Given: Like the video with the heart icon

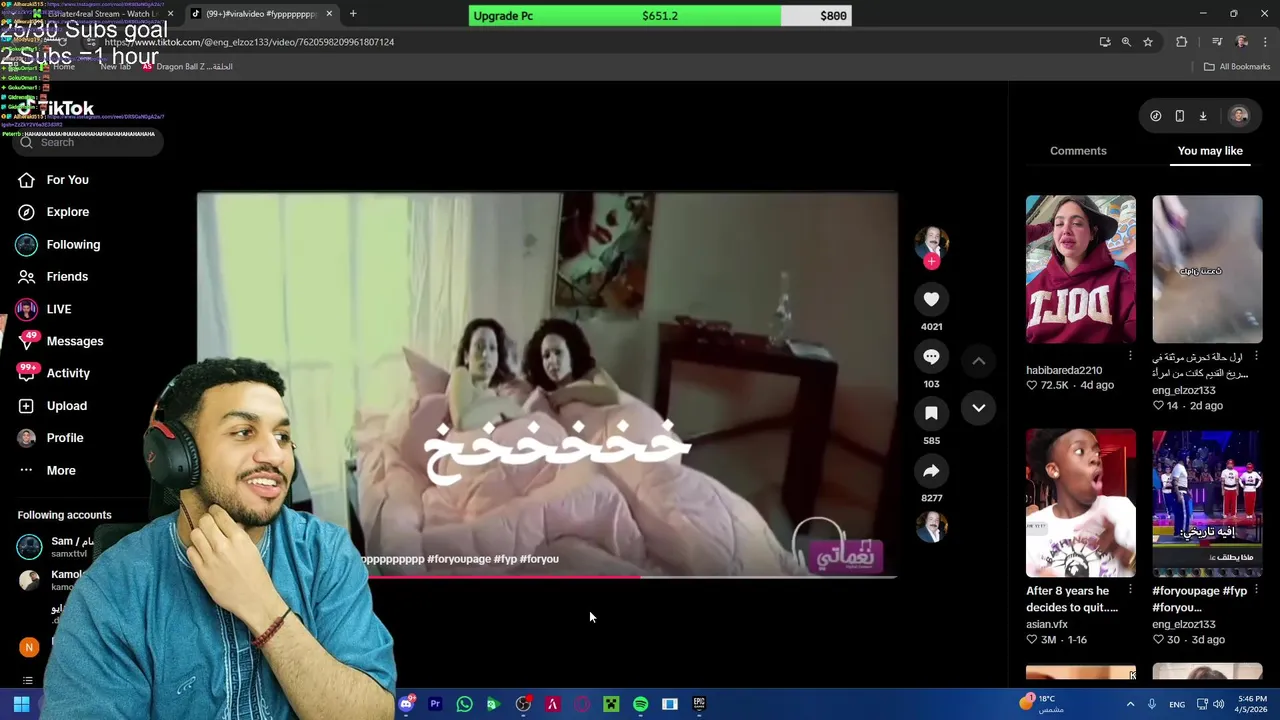Looking at the screenshot, I should [931, 299].
